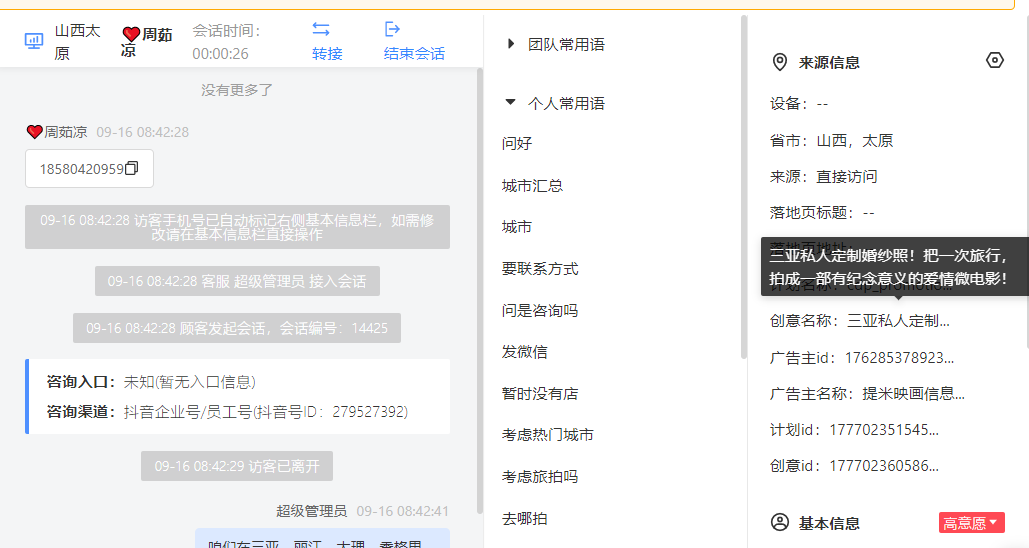Click the 超级管理员 reply message bubble

(x=323, y=538)
